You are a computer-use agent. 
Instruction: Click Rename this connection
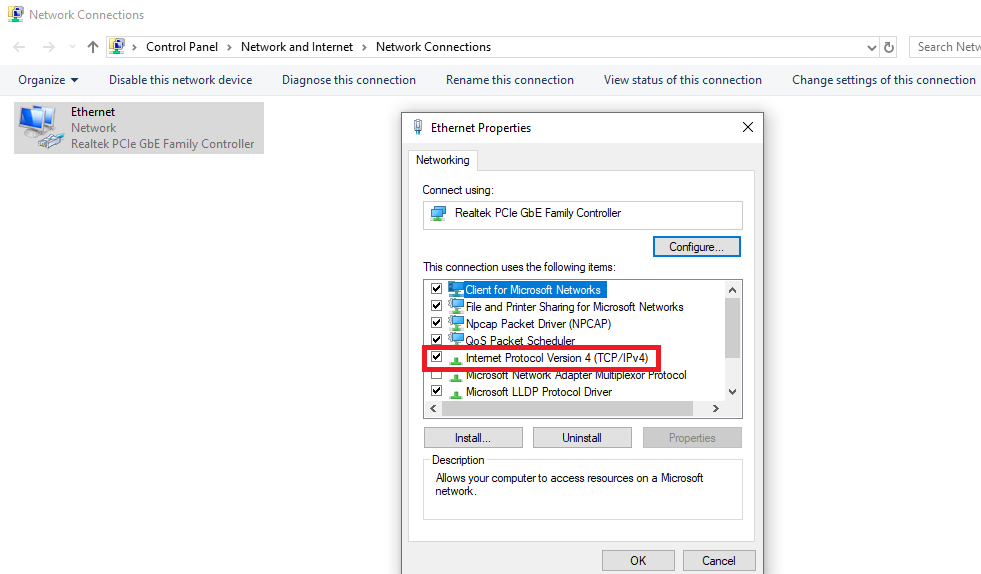click(509, 80)
